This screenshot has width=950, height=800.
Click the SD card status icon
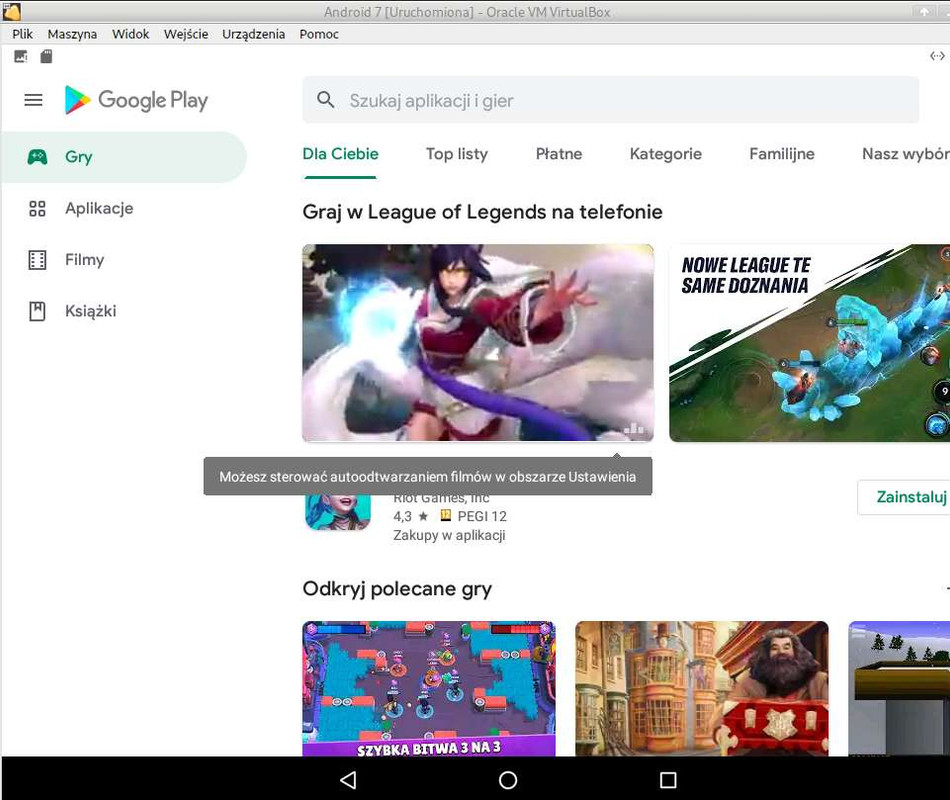46,56
